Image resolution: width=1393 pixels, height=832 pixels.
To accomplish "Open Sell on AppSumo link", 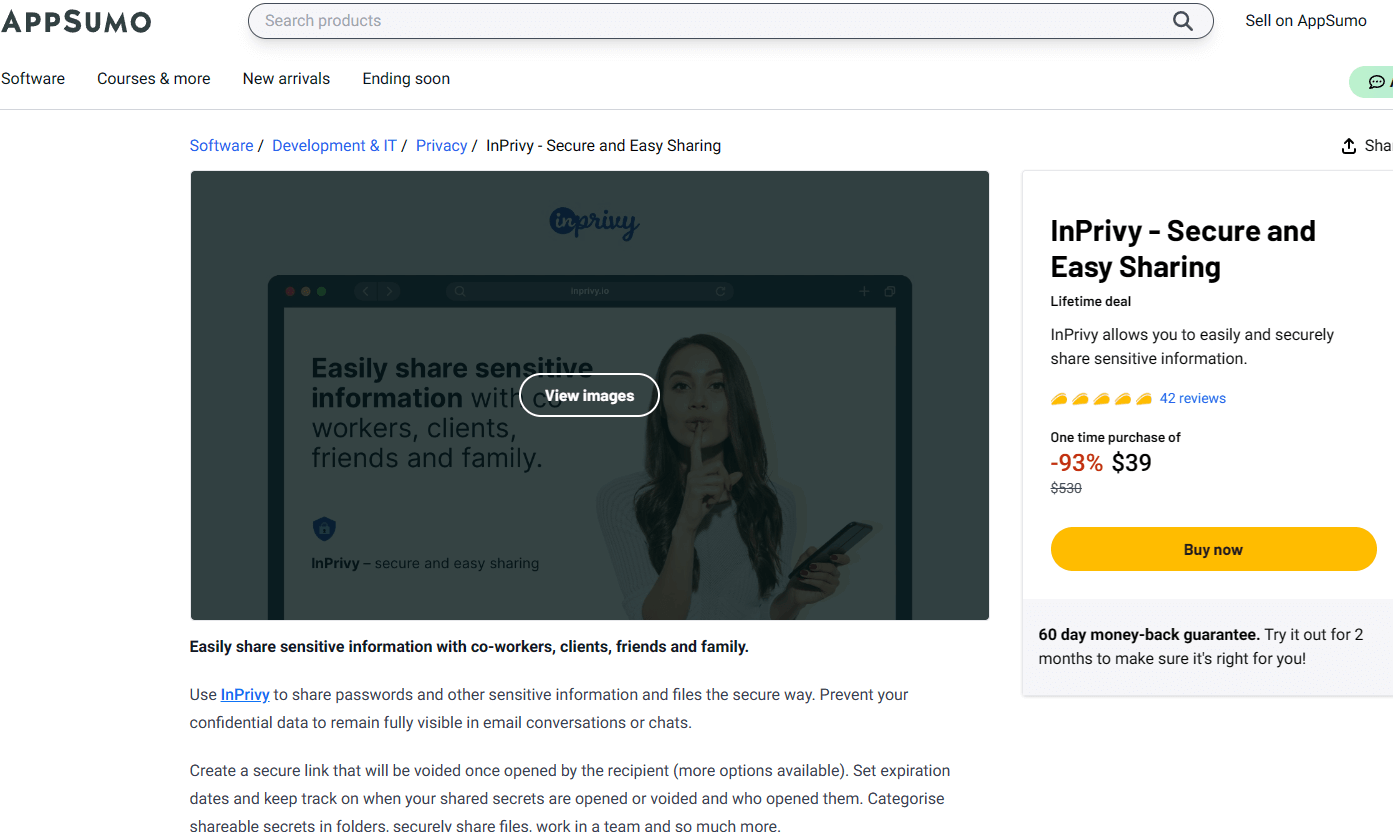I will (1305, 21).
